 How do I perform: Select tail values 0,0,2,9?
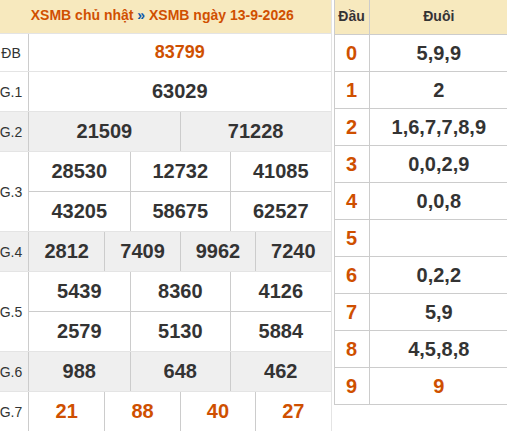click(439, 164)
